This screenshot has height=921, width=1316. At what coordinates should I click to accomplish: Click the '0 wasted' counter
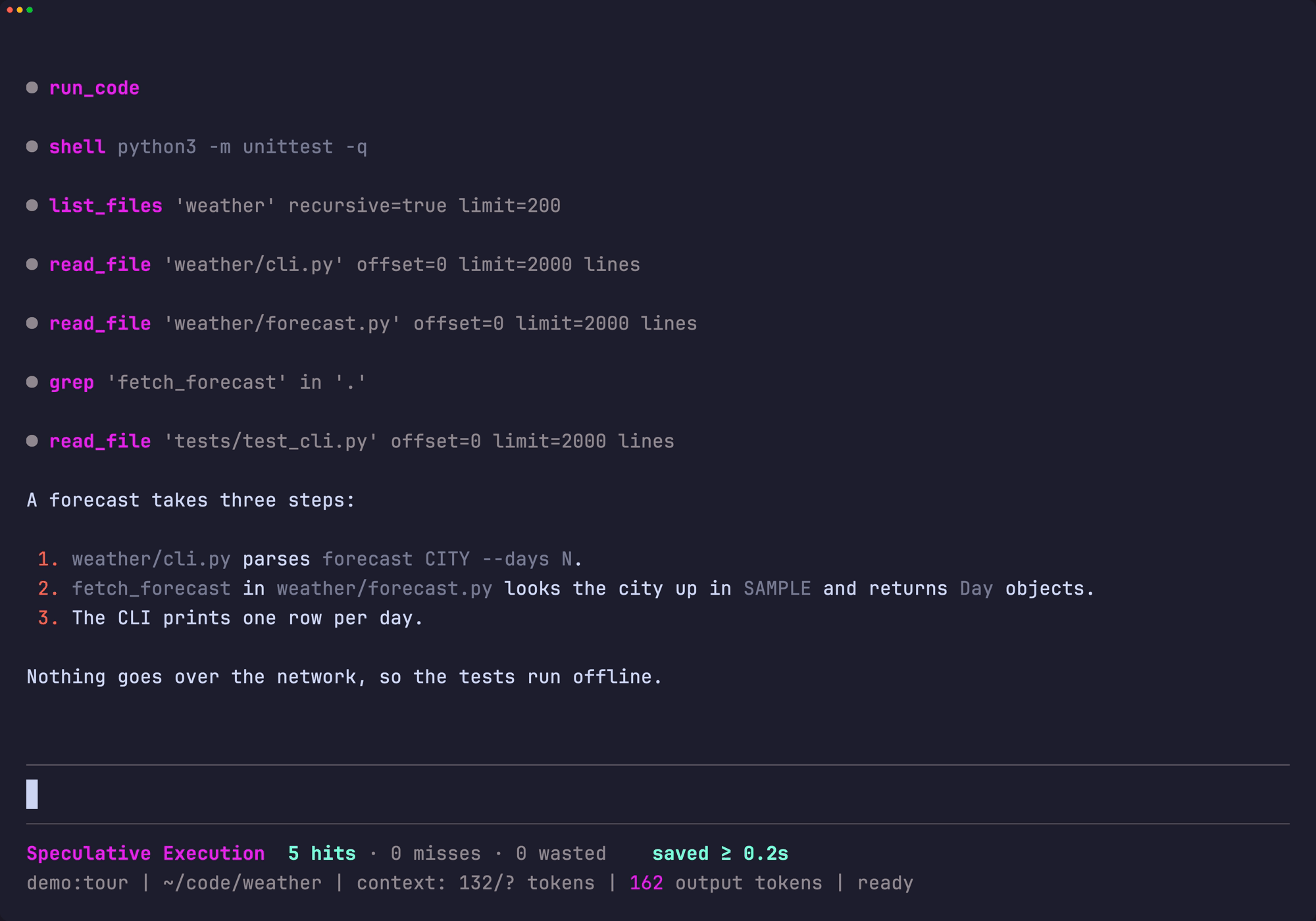tap(561, 853)
